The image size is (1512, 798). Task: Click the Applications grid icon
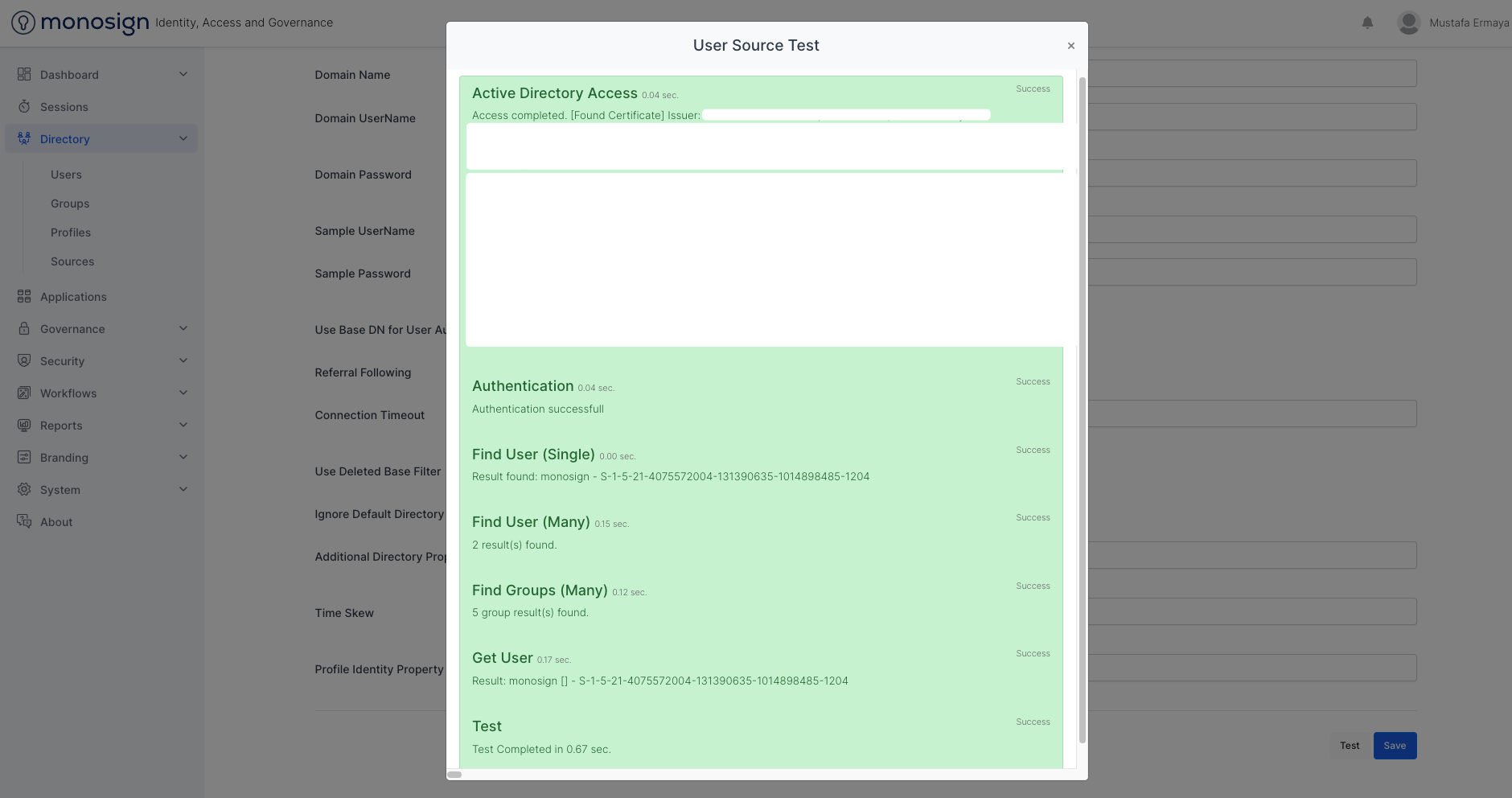(24, 296)
